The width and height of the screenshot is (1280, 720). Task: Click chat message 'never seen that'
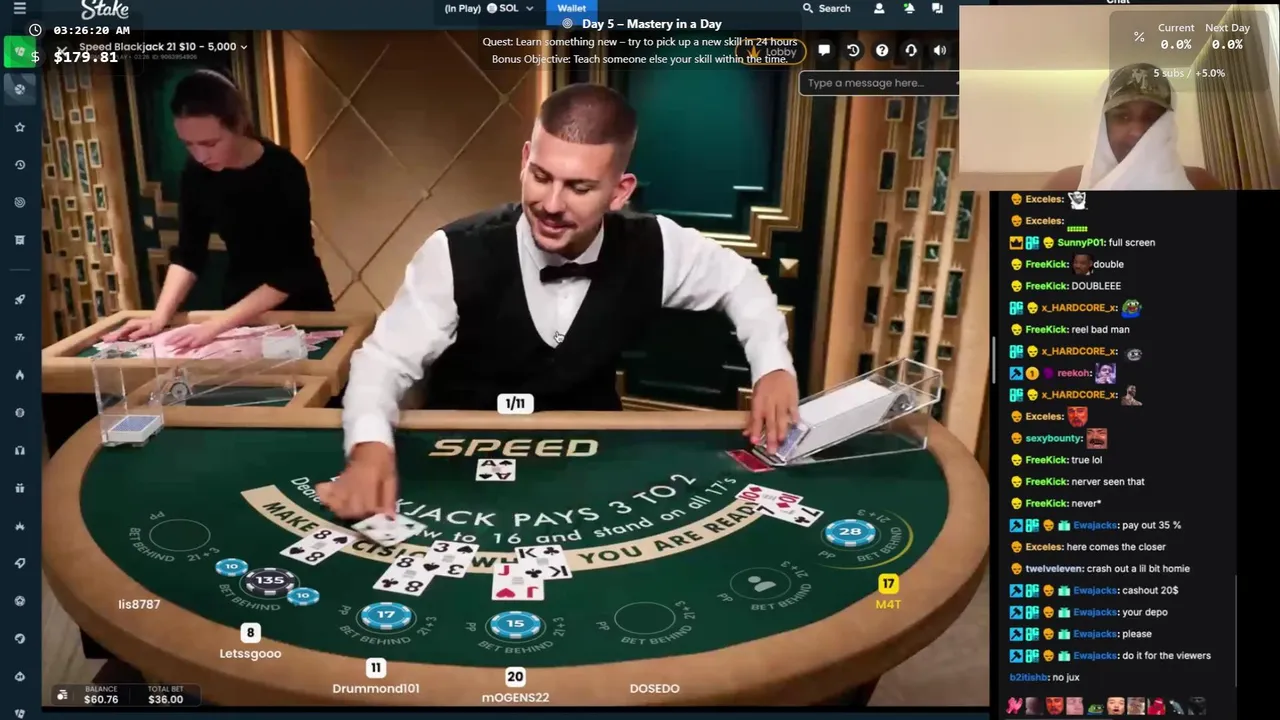pos(1108,481)
